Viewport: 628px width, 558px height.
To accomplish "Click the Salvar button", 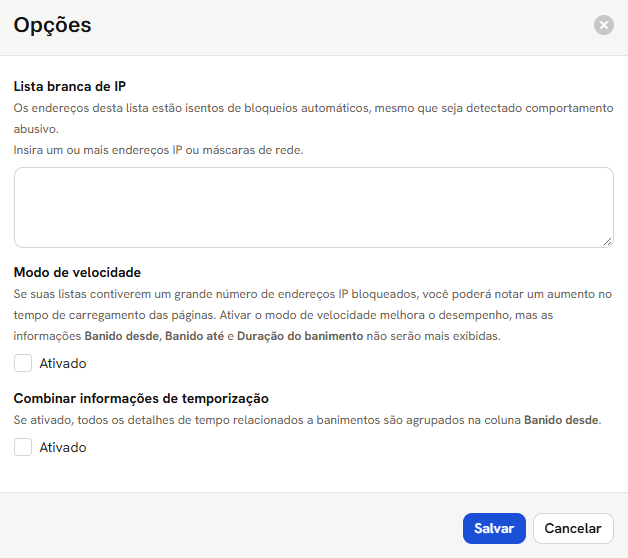I will click(x=494, y=528).
